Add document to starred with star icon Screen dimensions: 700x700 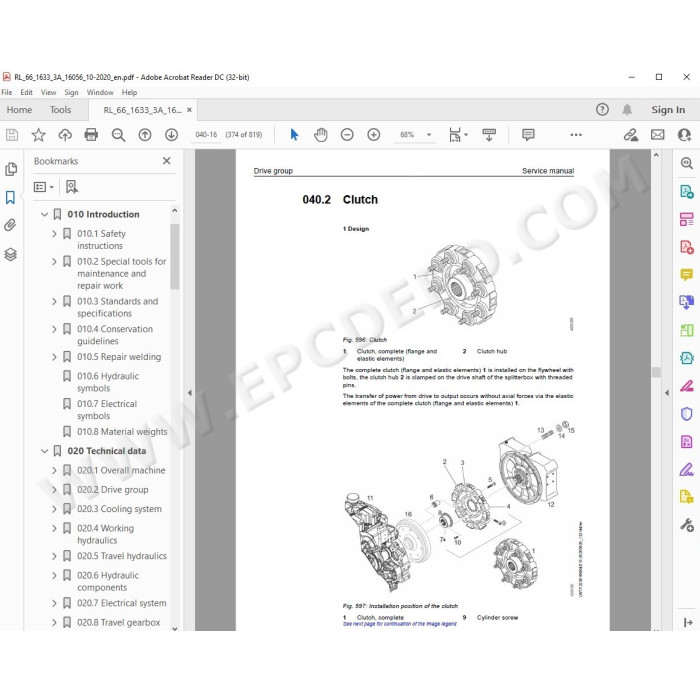38,135
